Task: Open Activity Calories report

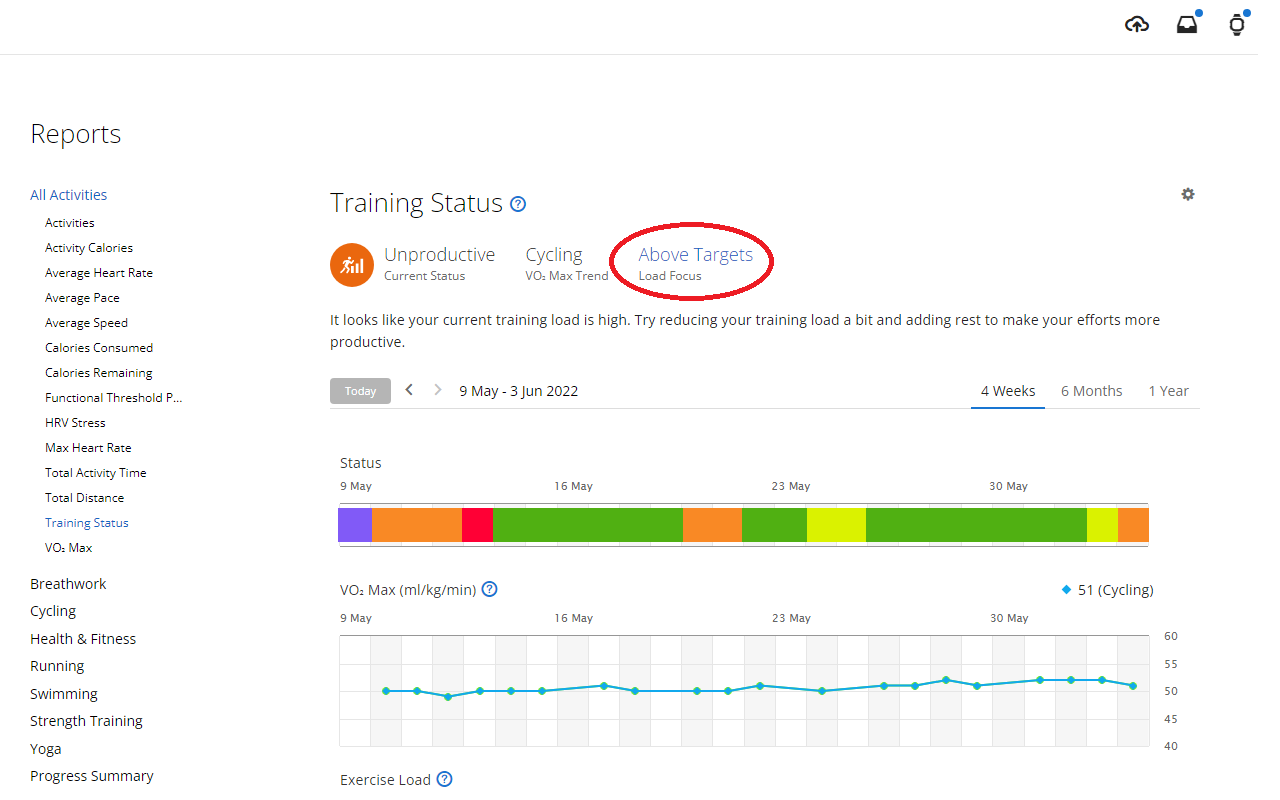Action: click(89, 248)
